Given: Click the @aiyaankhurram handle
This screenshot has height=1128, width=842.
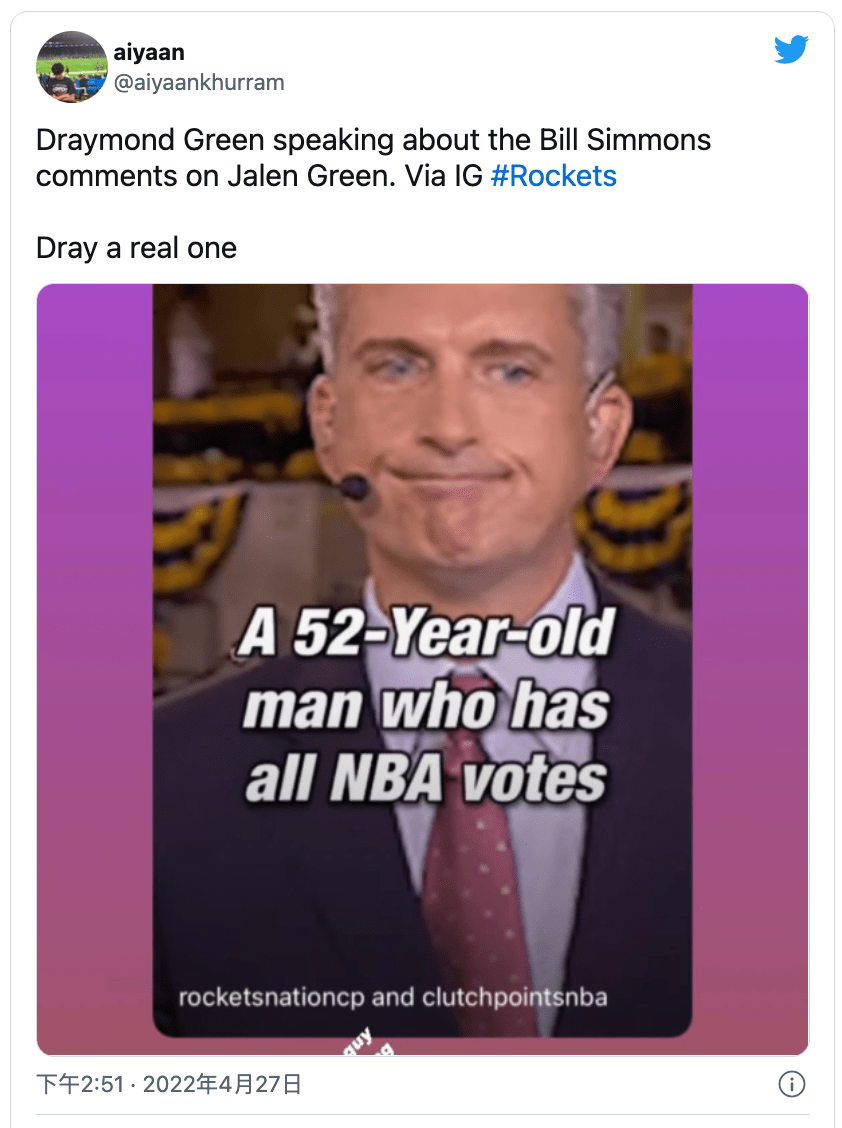Looking at the screenshot, I should point(199,83).
